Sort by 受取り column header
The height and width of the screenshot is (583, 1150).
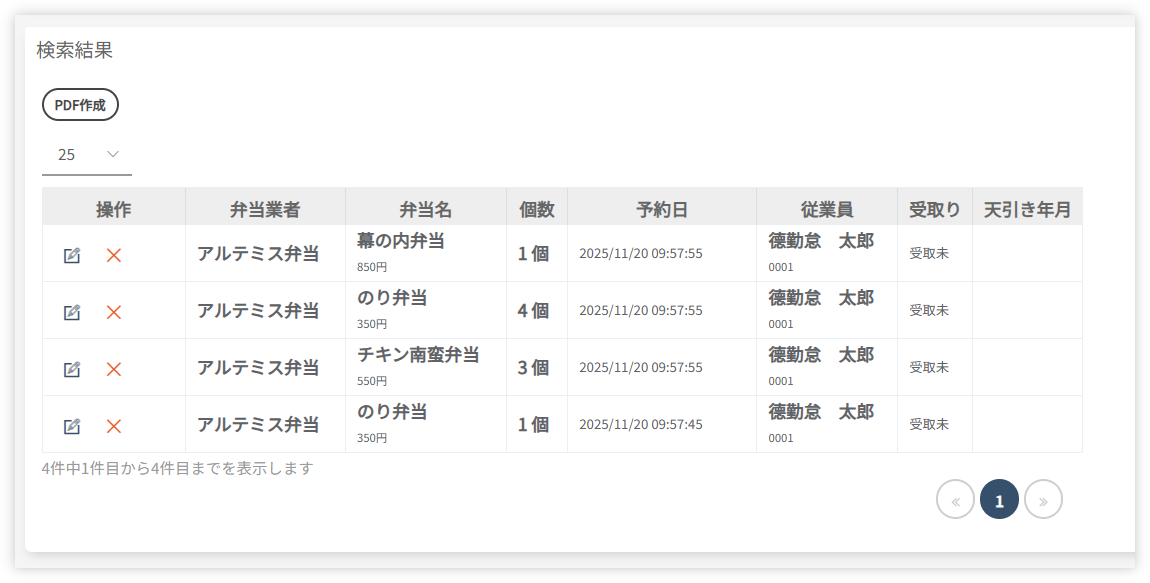935,209
